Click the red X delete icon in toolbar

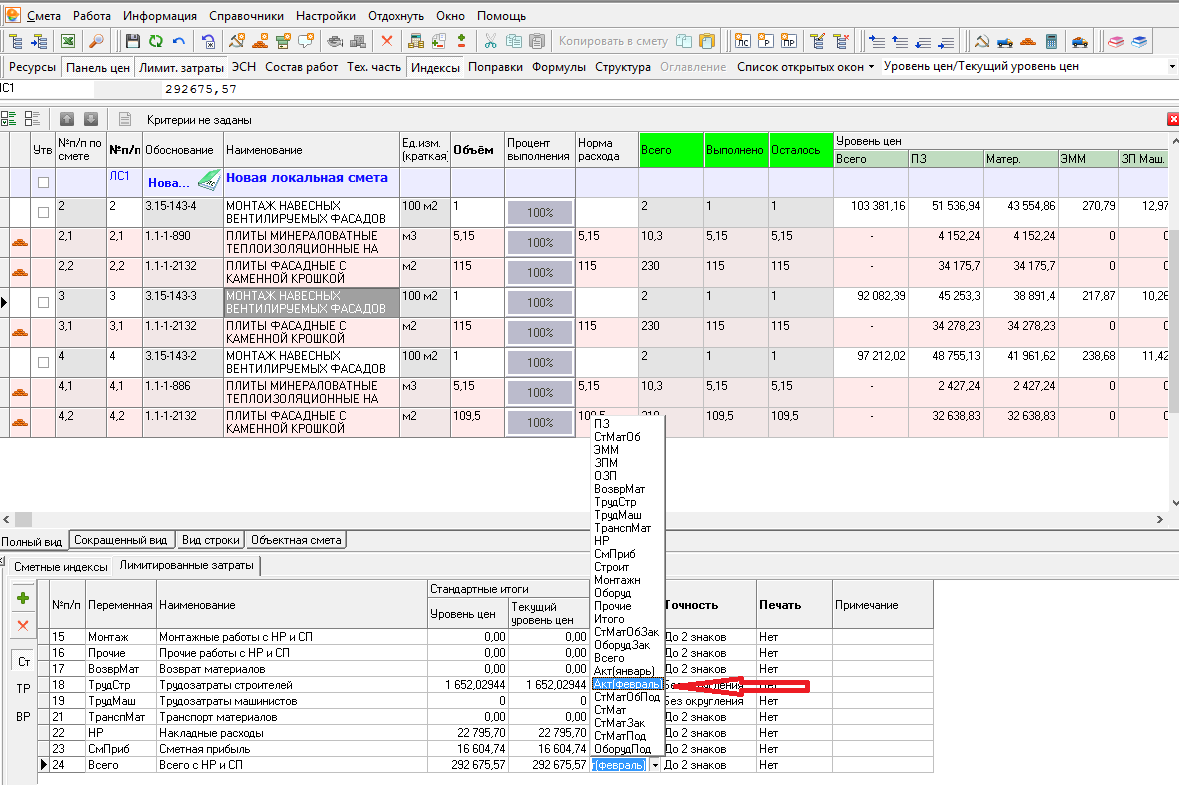pos(387,41)
